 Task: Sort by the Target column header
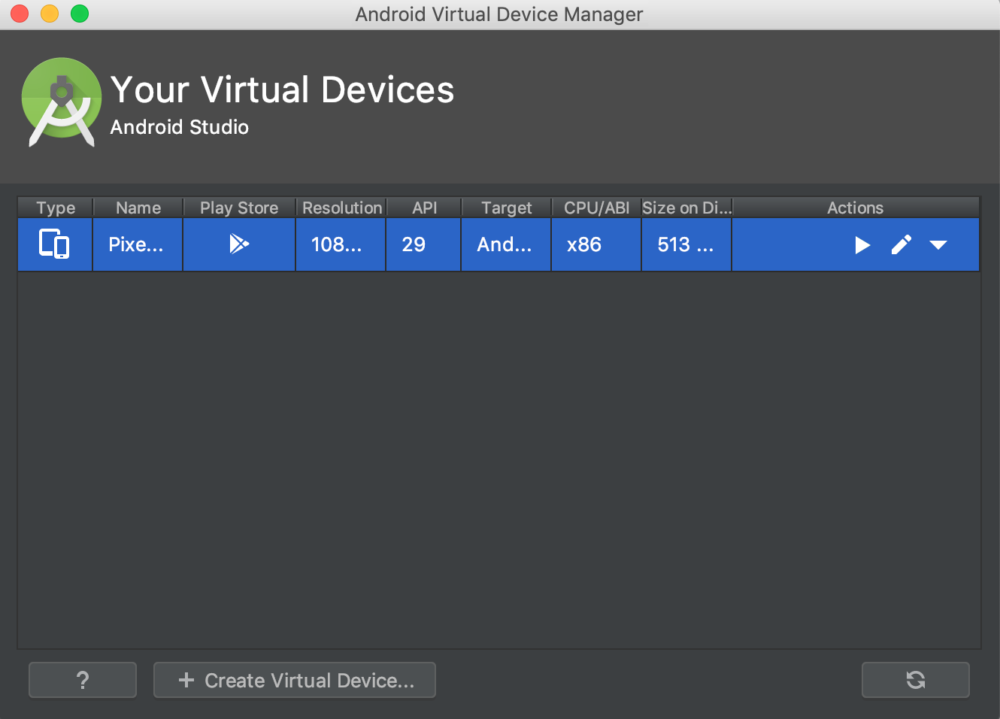(x=506, y=208)
